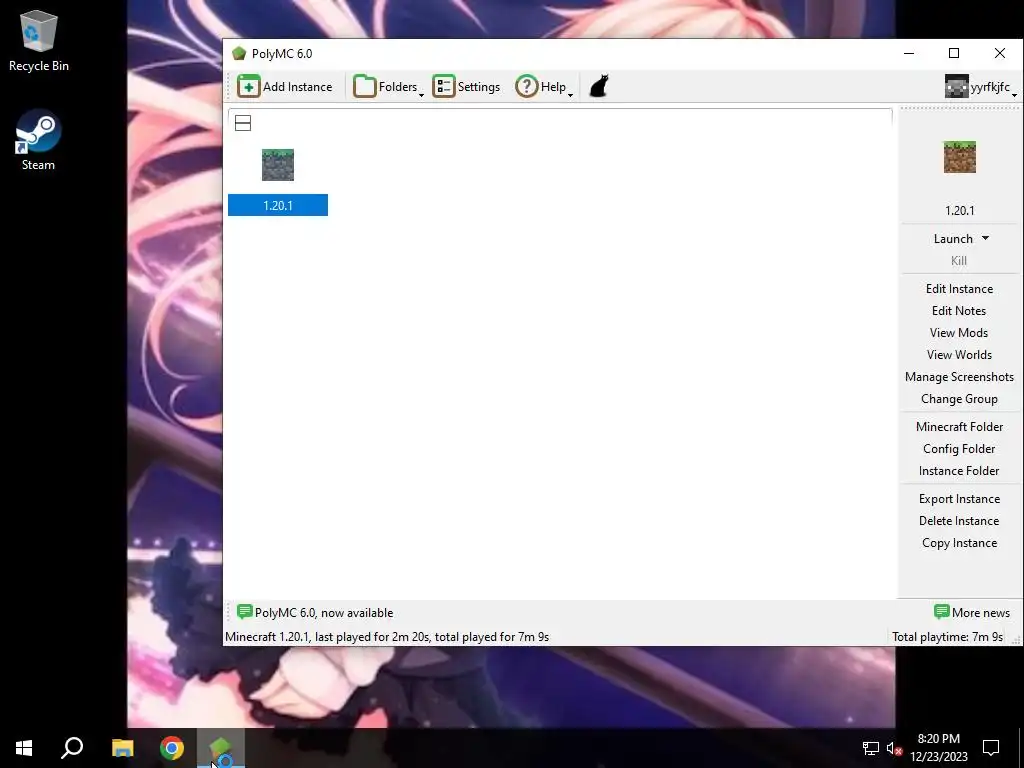Click Change Group

959,399
